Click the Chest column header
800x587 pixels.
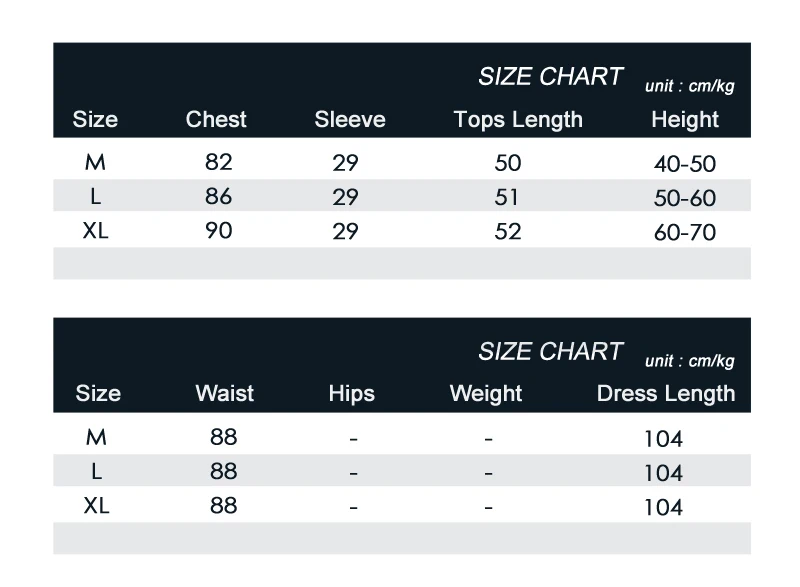(x=216, y=119)
